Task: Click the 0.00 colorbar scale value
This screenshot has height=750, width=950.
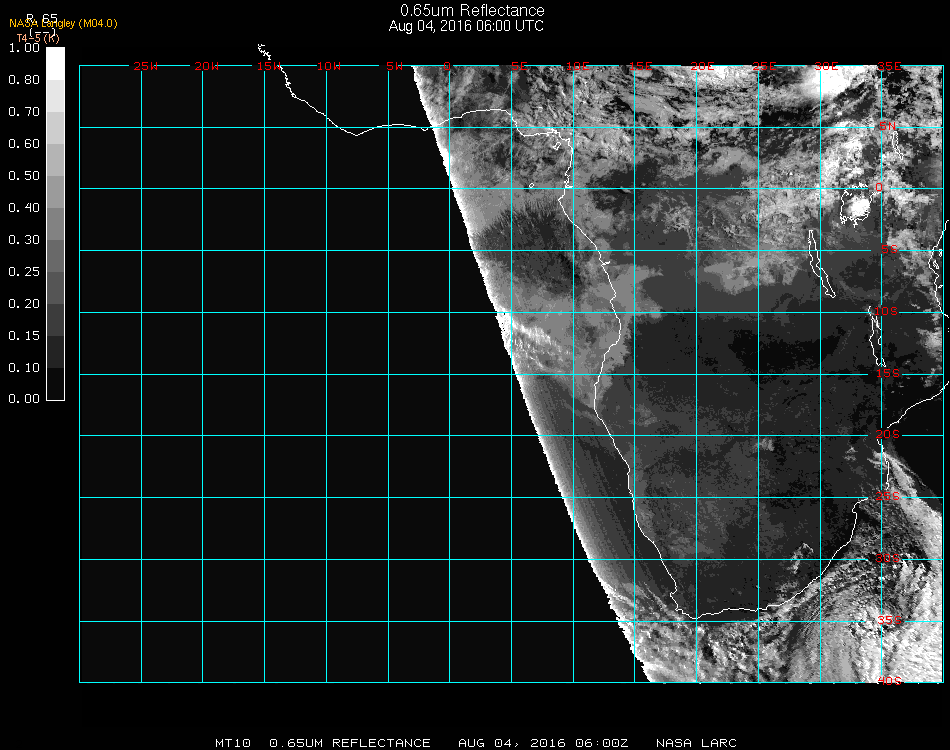Action: (24, 399)
